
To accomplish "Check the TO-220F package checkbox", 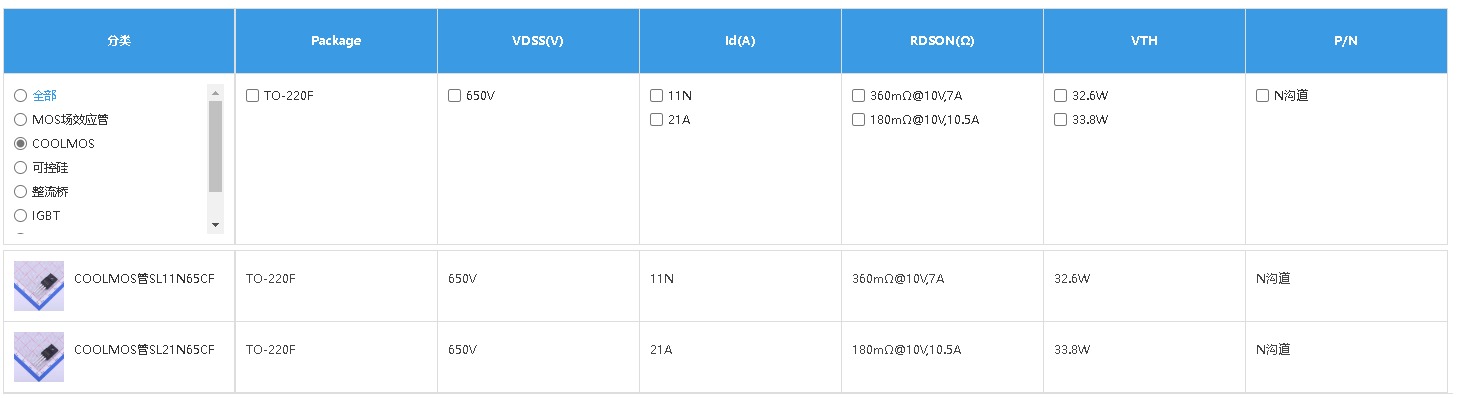I will click(252, 96).
